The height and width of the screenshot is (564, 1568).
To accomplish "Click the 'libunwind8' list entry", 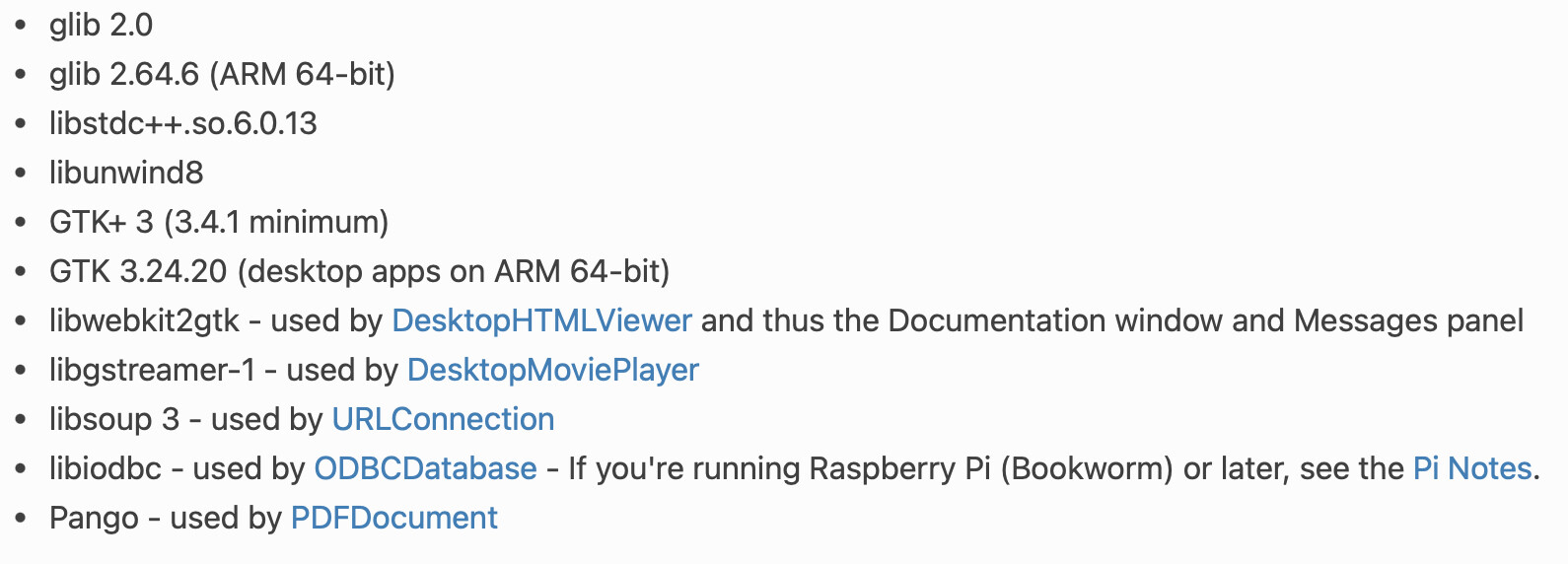I will tap(126, 173).
